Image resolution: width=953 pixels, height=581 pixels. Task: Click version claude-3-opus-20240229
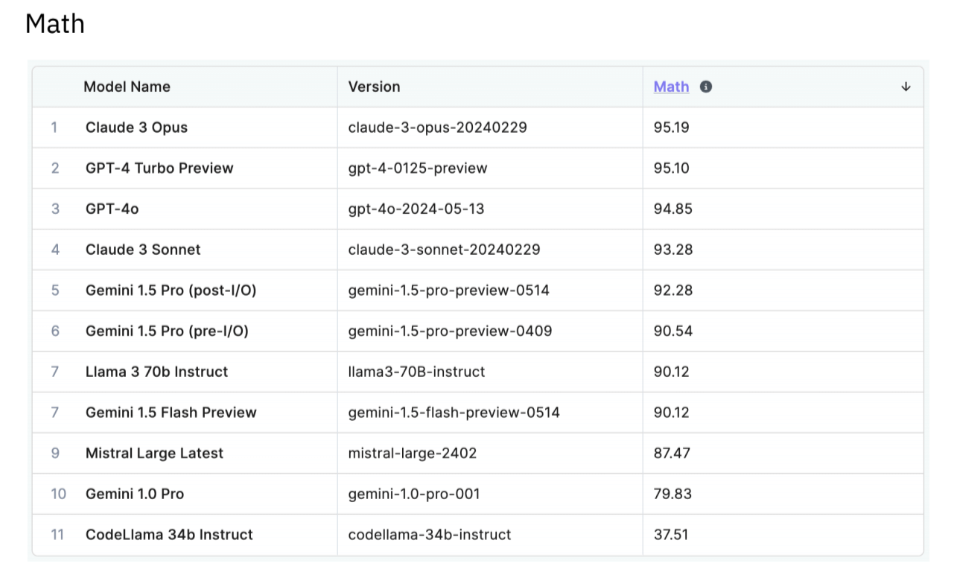438,128
